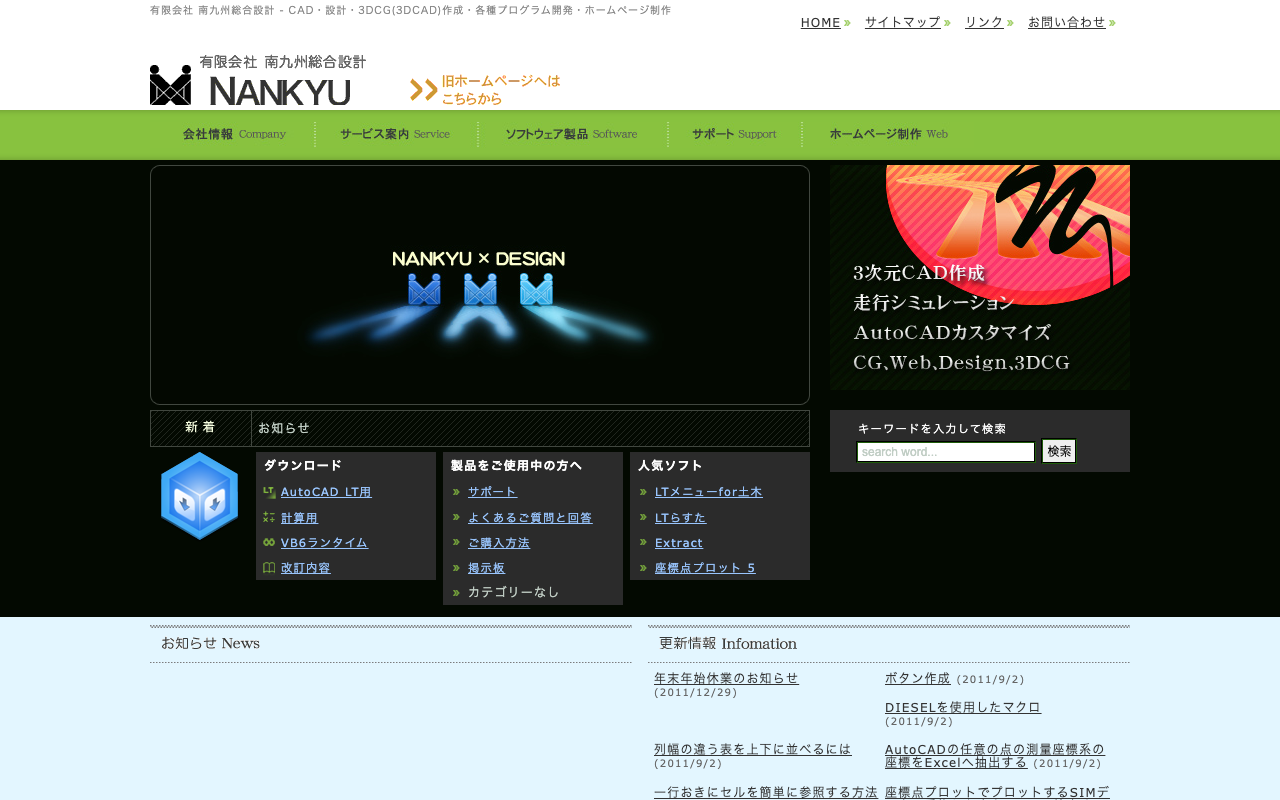Click the Nankyu company logo
This screenshot has width=1280, height=800.
pos(258,80)
